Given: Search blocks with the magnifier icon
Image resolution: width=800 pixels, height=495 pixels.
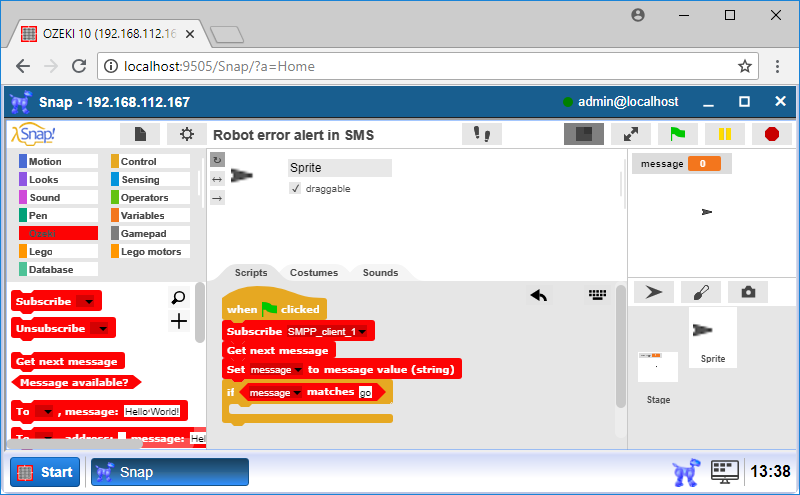Looking at the screenshot, I should tap(179, 297).
